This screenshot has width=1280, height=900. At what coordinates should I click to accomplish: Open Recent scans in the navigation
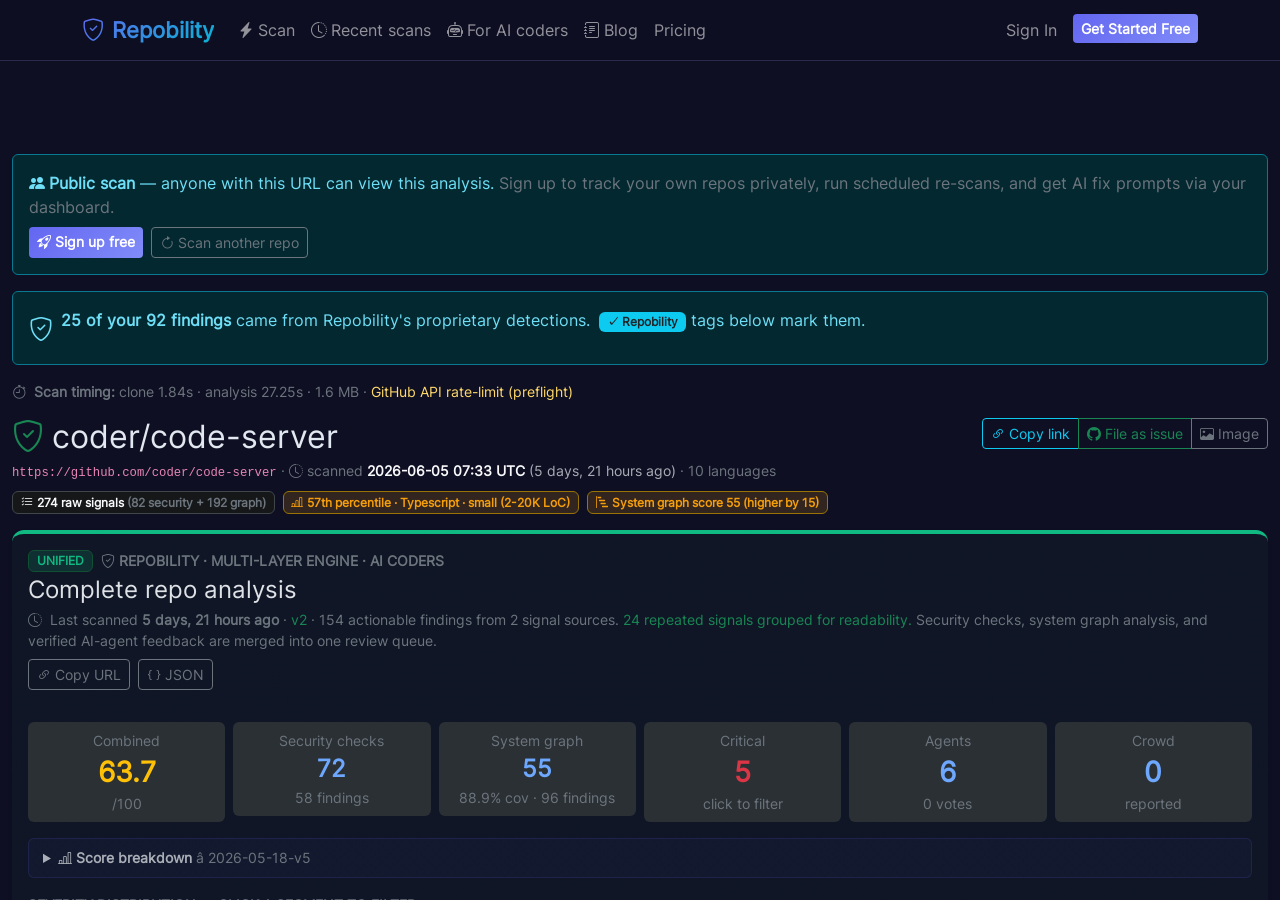tap(371, 30)
